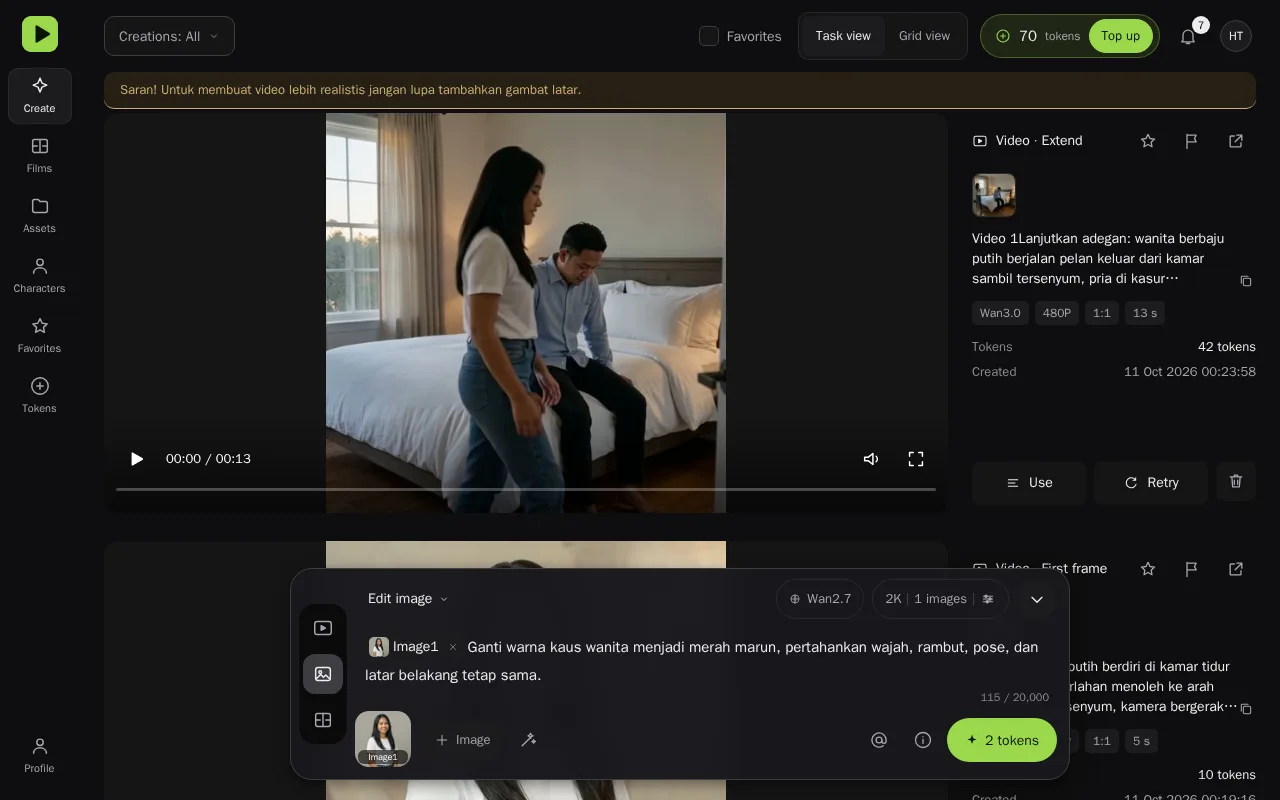Open the Creations: All dropdown

pyautogui.click(x=169, y=36)
